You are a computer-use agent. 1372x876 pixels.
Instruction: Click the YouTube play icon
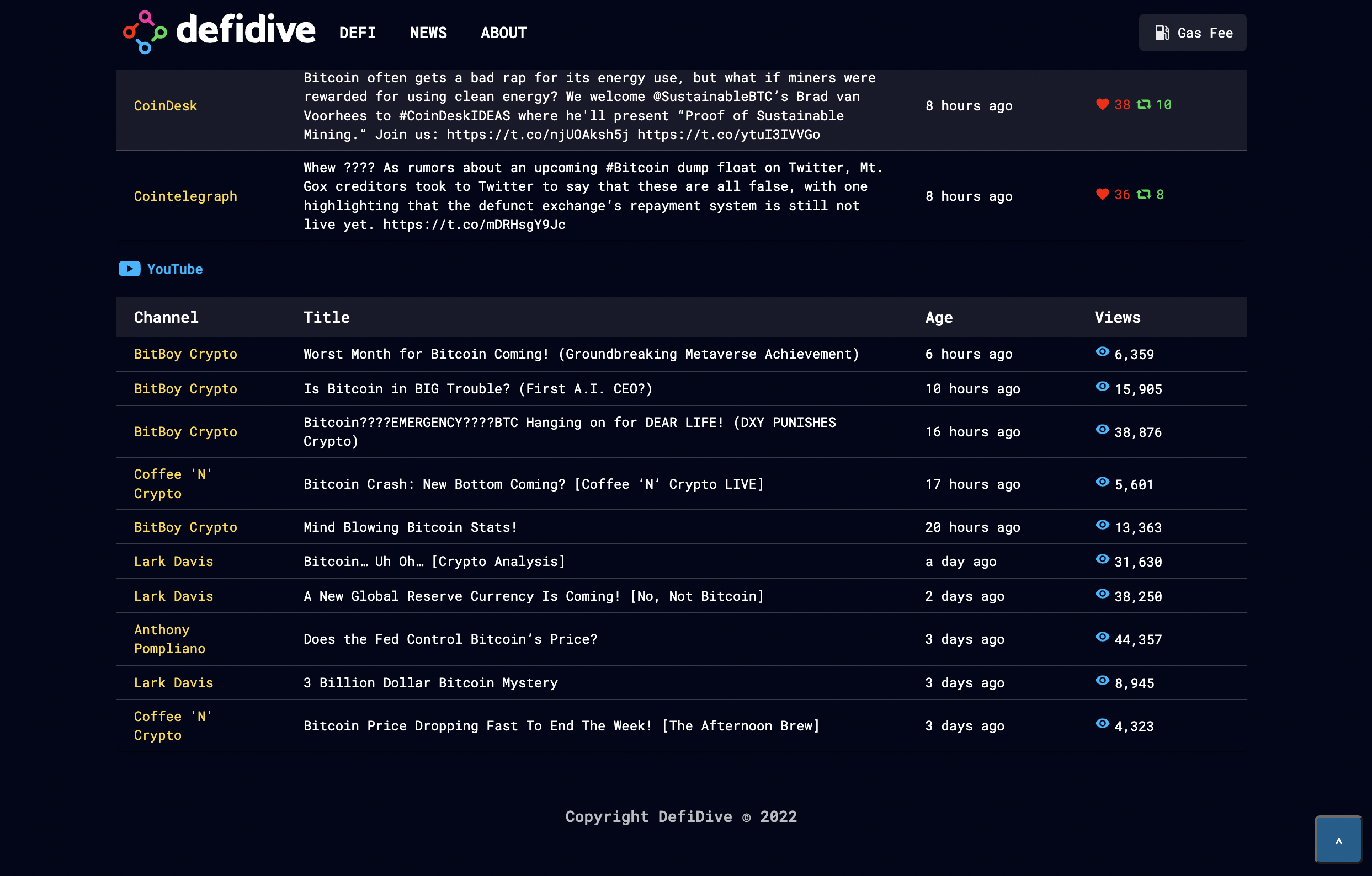click(x=129, y=269)
